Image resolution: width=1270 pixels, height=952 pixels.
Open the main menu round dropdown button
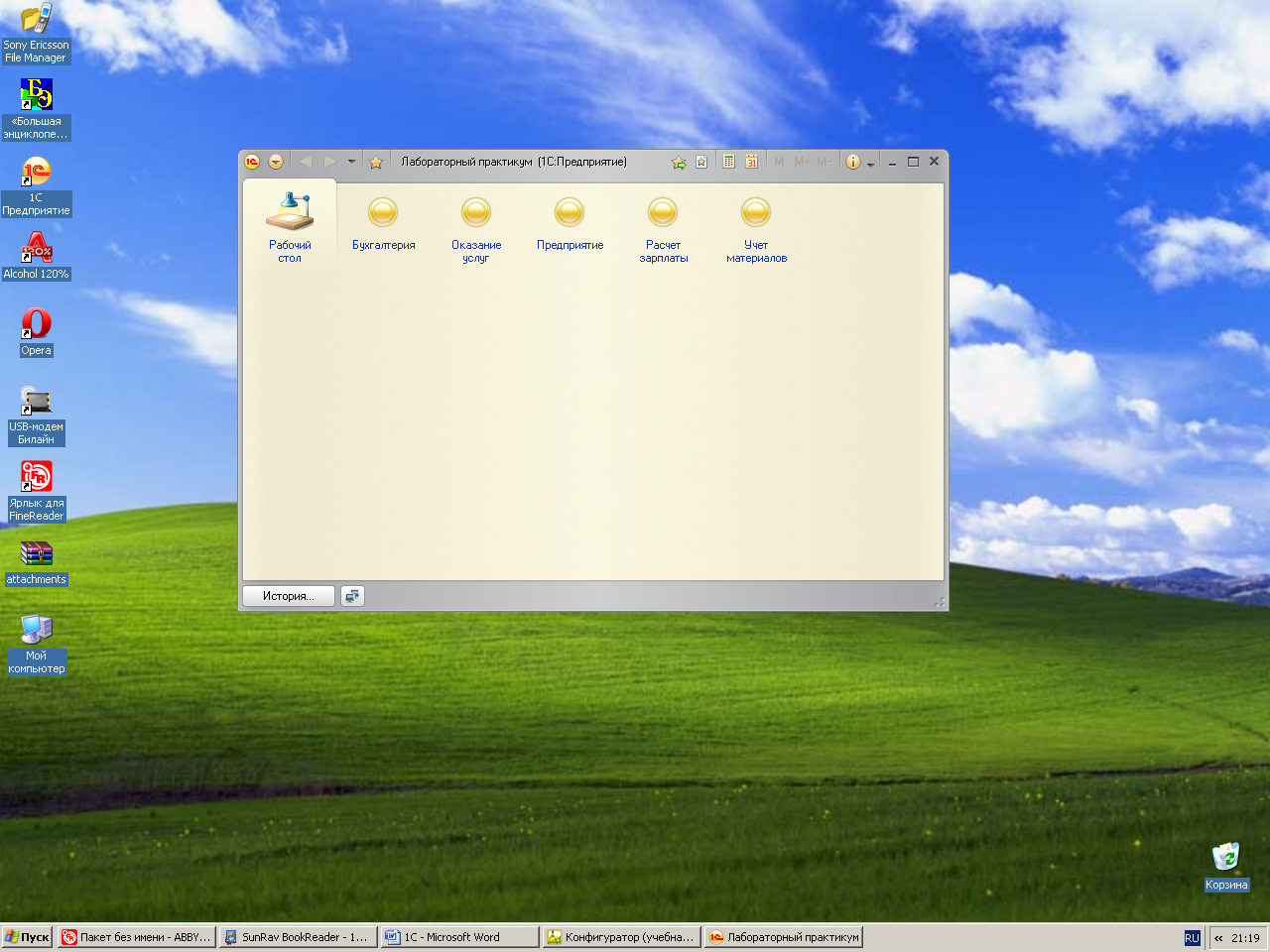pos(276,162)
